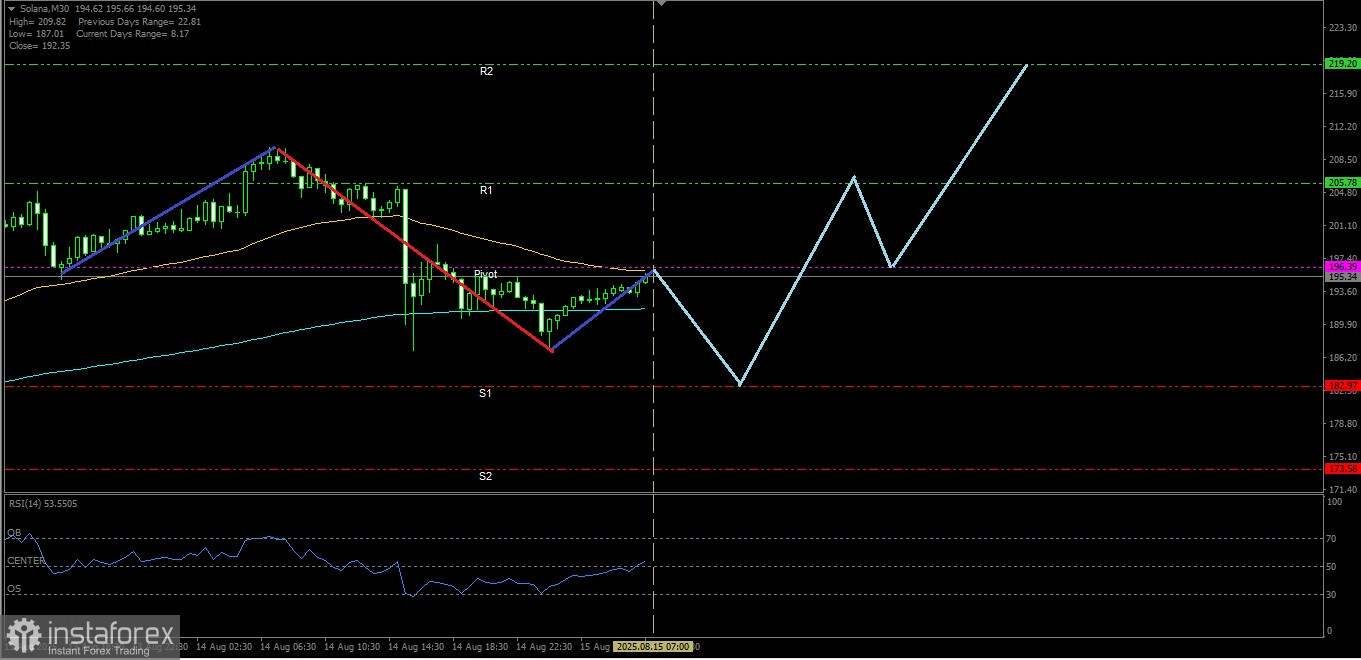Viewport: 1361px width, 660px height.
Task: Click the red 173.58 price tag
Action: 1341,468
